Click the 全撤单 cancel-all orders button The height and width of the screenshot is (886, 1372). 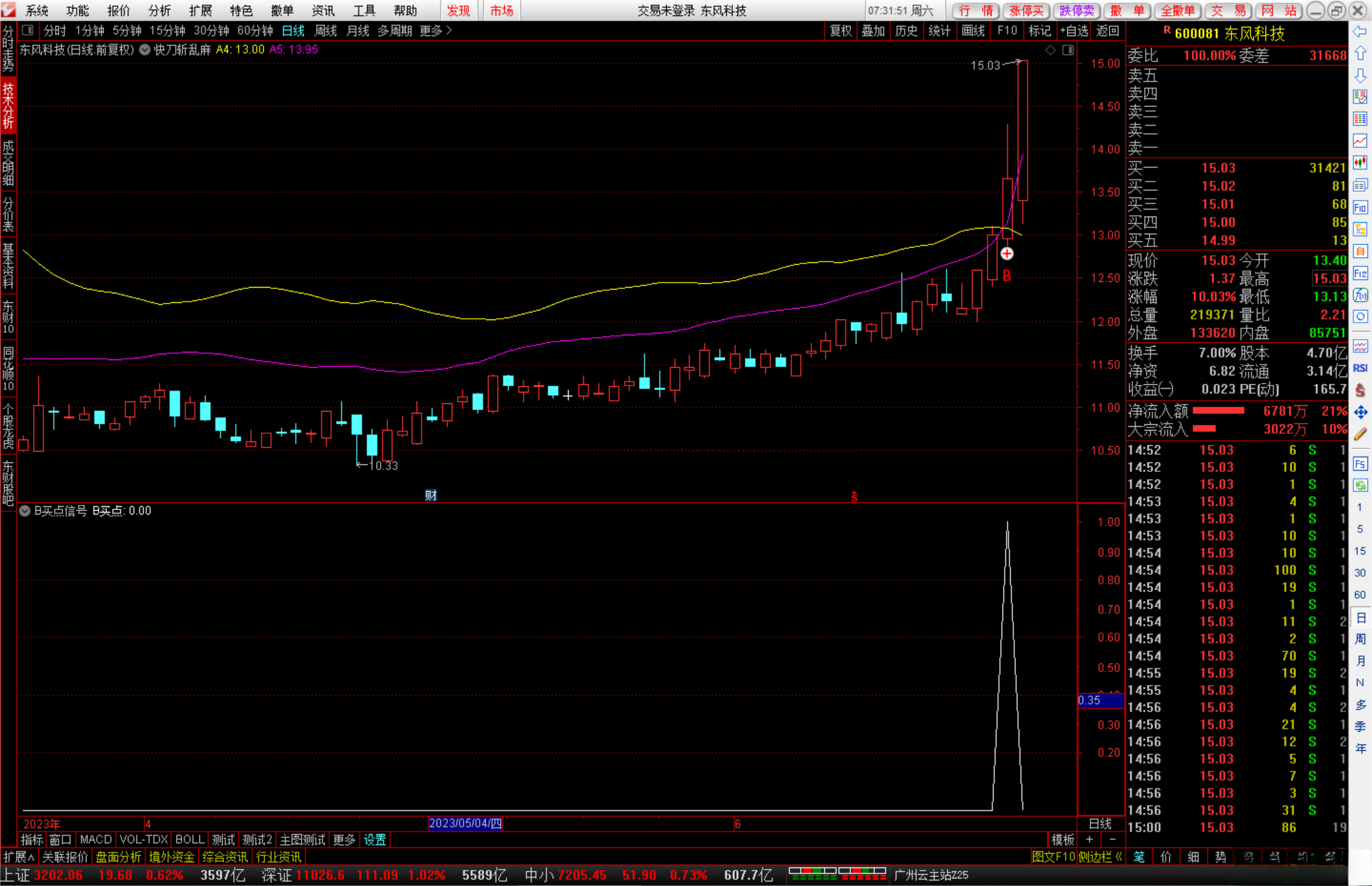pyautogui.click(x=1177, y=11)
